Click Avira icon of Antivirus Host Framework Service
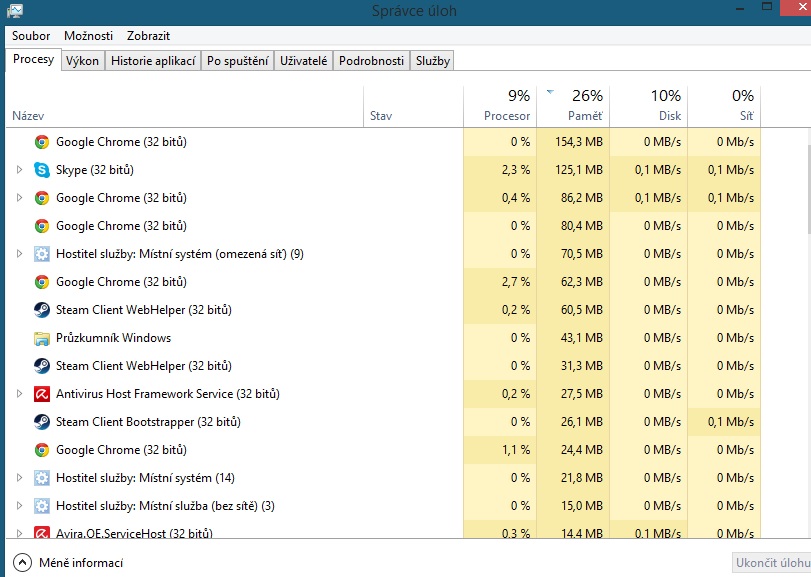 (42, 394)
